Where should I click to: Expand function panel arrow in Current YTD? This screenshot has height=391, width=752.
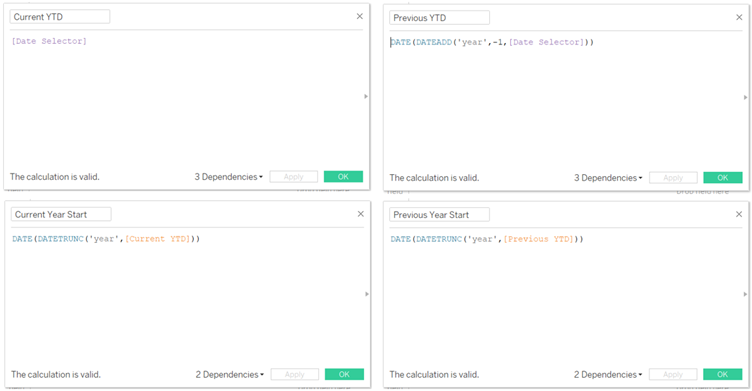tap(366, 96)
